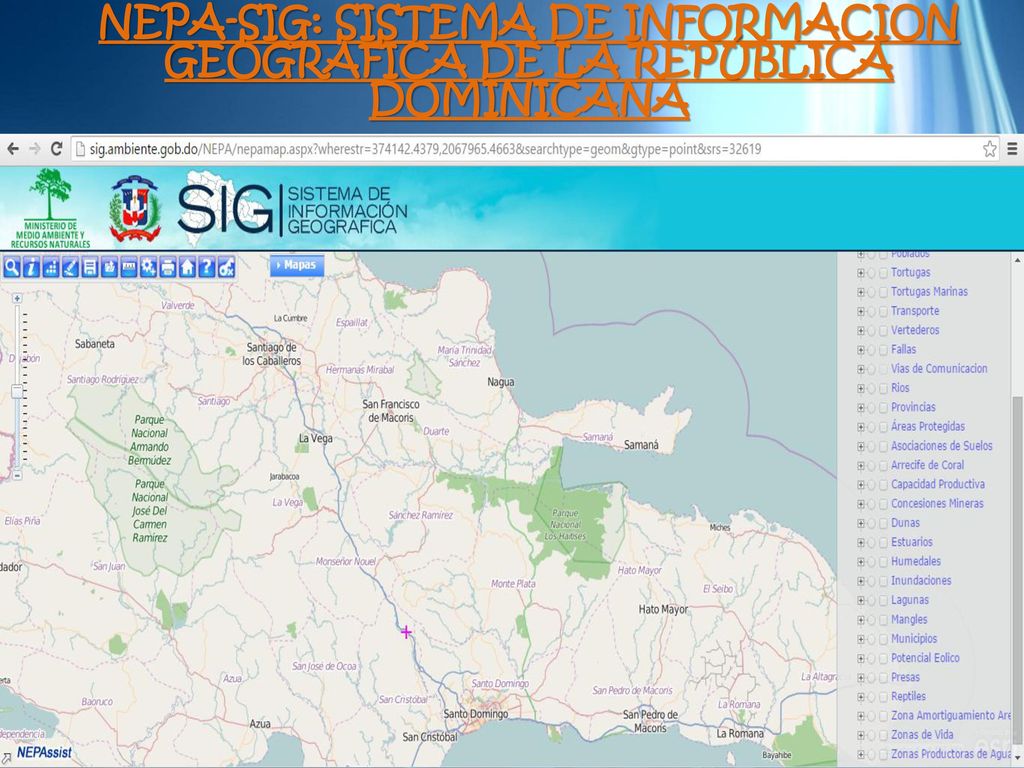Click the Zona Amortiguamiento layer link
This screenshot has width=1024, height=768.
click(x=951, y=716)
